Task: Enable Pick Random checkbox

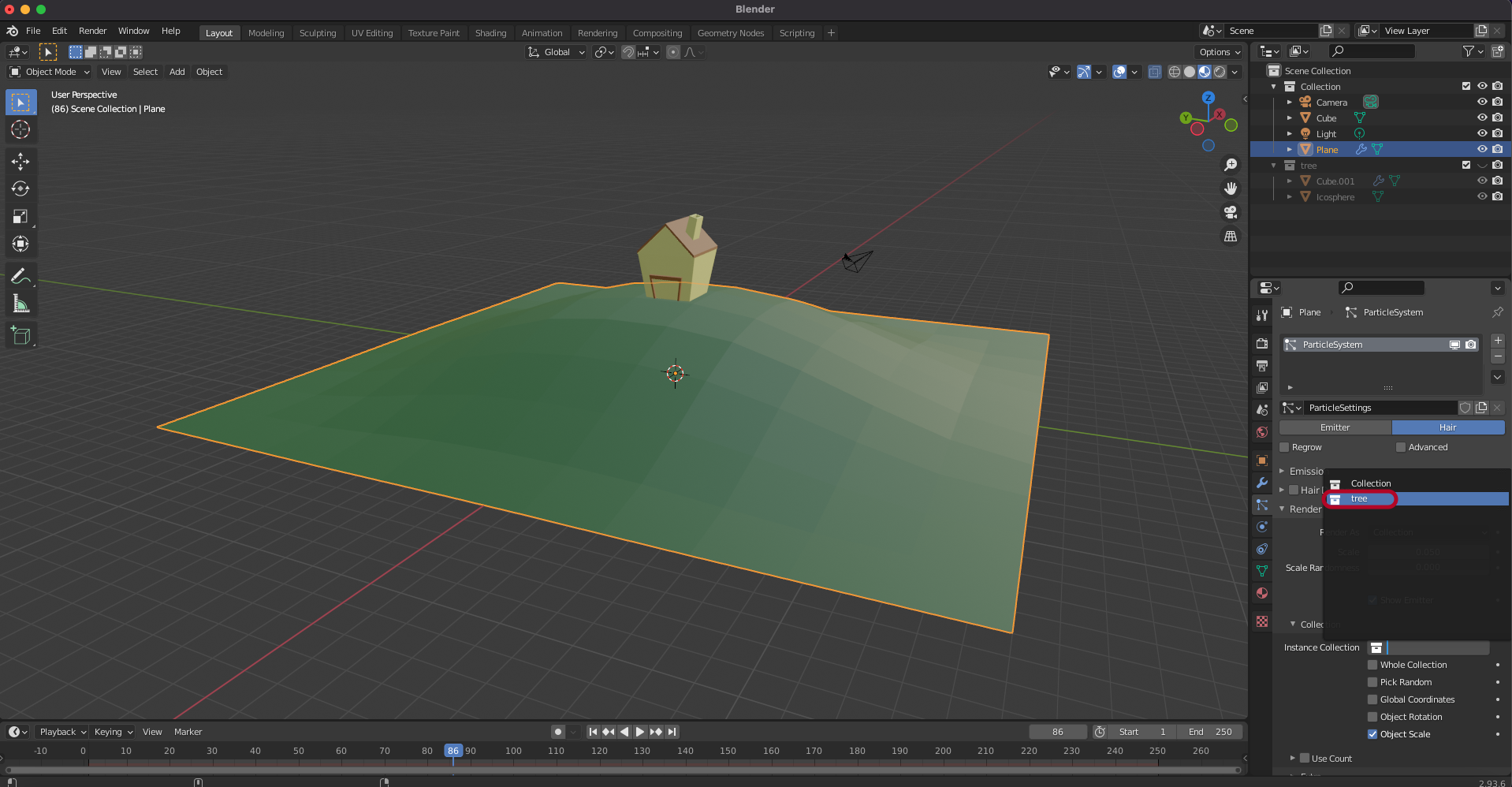Action: (1372, 682)
